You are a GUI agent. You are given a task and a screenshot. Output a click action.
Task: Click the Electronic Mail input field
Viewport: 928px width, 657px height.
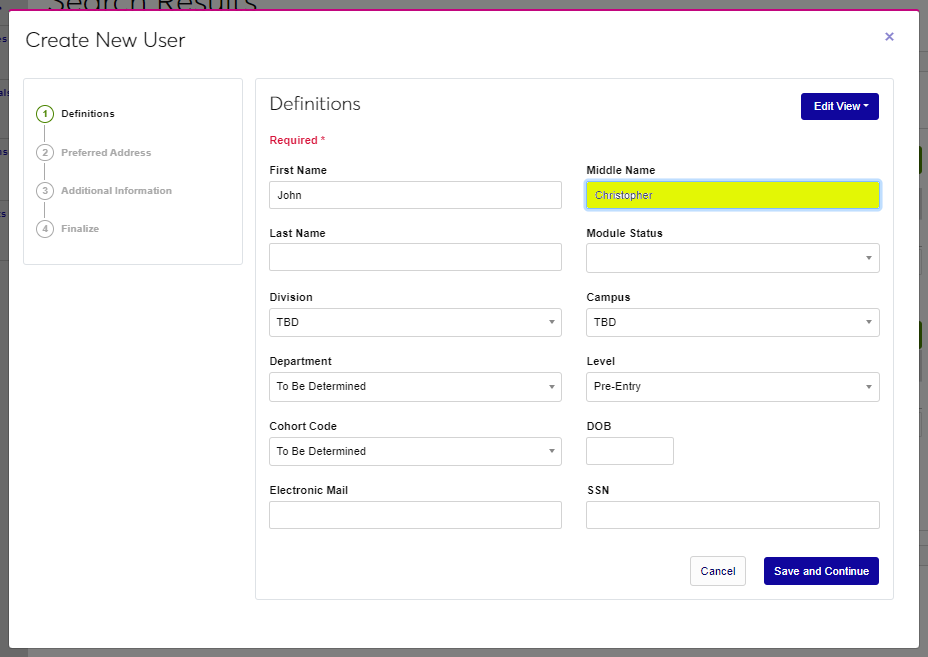[415, 515]
